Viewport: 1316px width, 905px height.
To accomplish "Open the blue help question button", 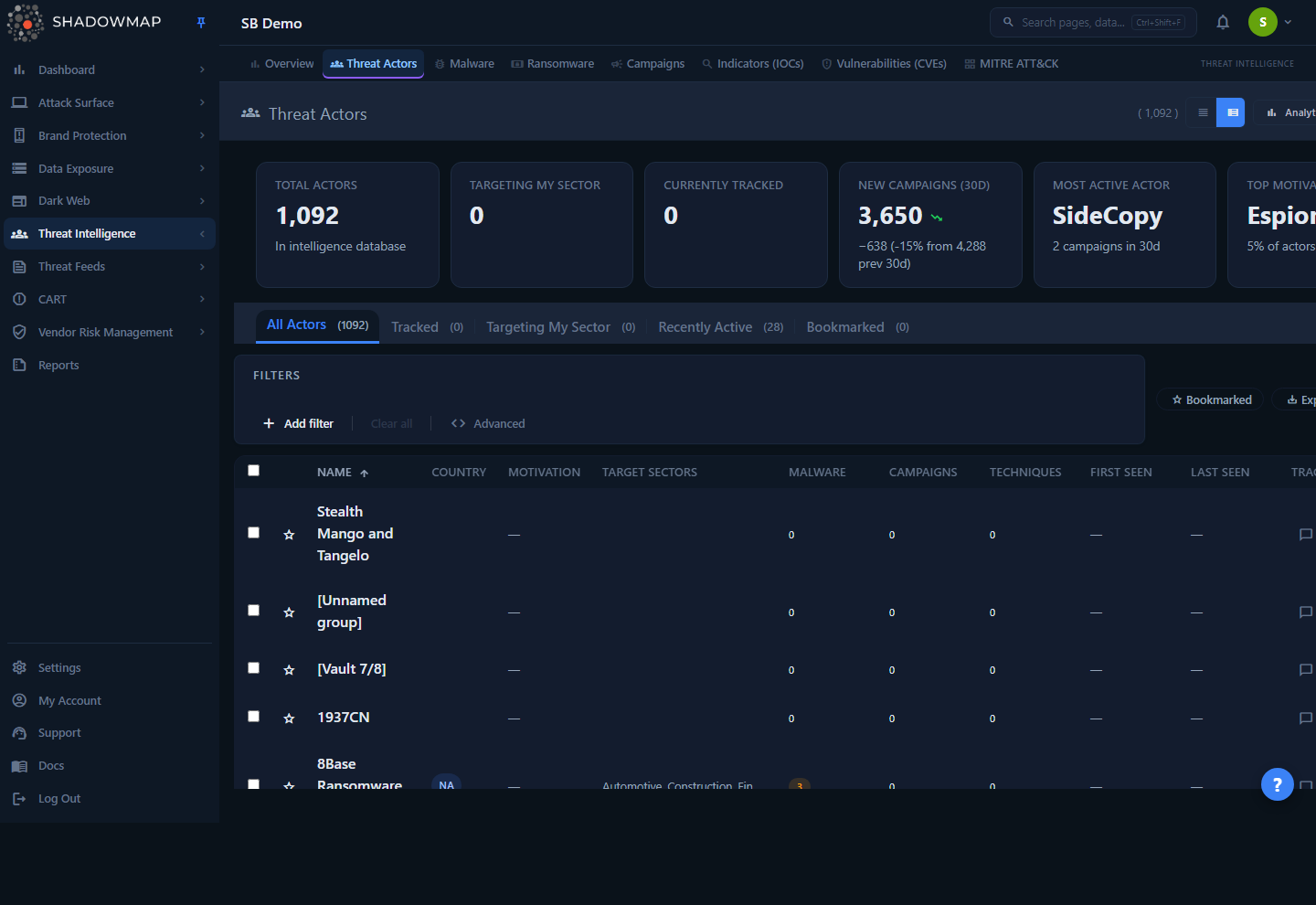I will (1277, 783).
